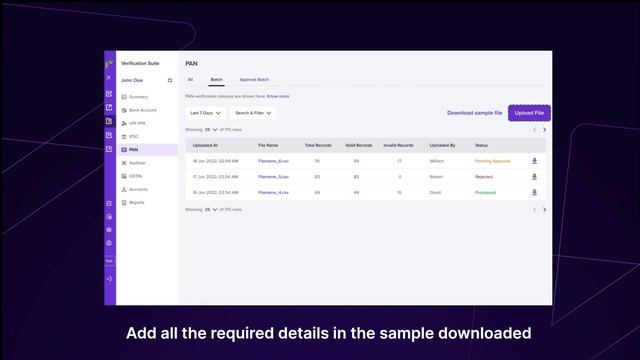Viewport: 640px width, 360px height.
Task: Click the John Doe account name
Action: coord(132,80)
